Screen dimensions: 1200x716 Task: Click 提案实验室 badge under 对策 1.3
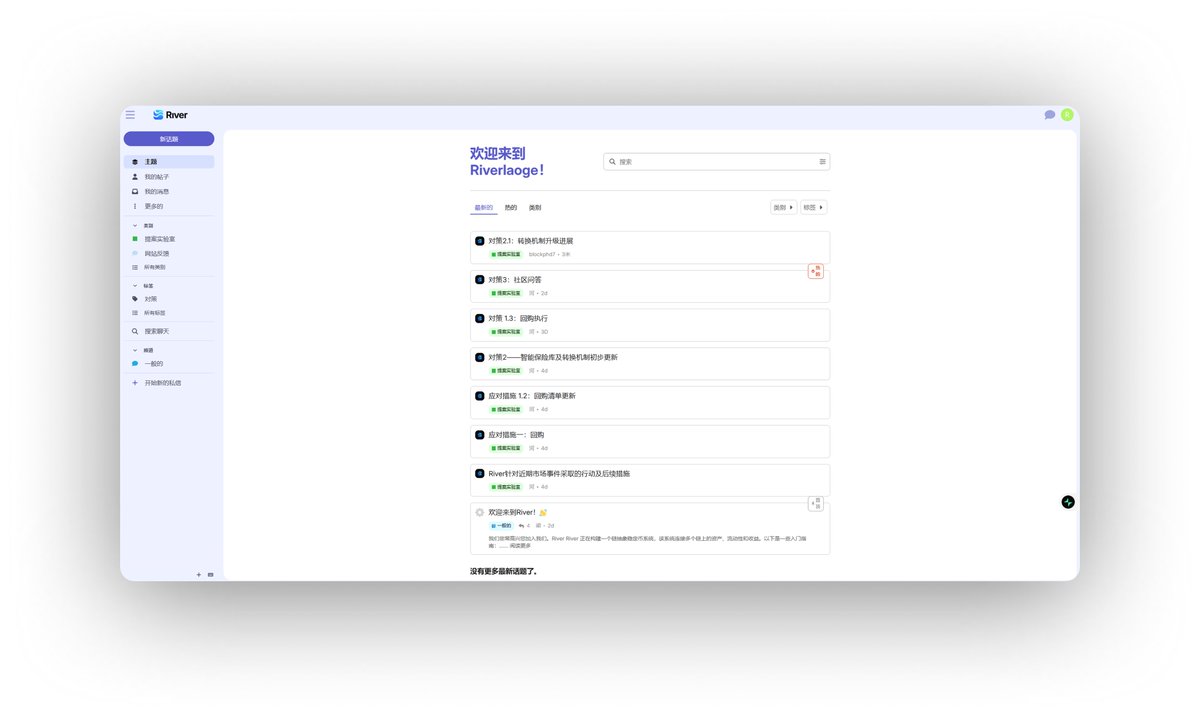[x=505, y=332]
